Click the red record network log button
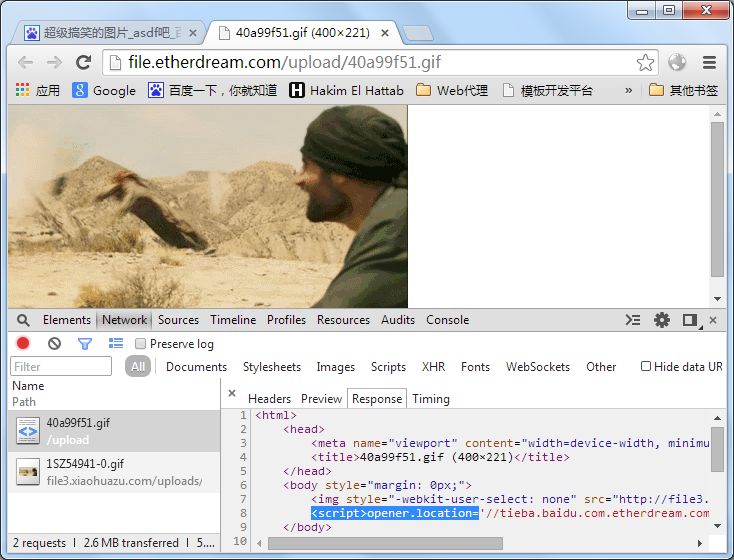This screenshot has height=560, width=734. [x=23, y=344]
